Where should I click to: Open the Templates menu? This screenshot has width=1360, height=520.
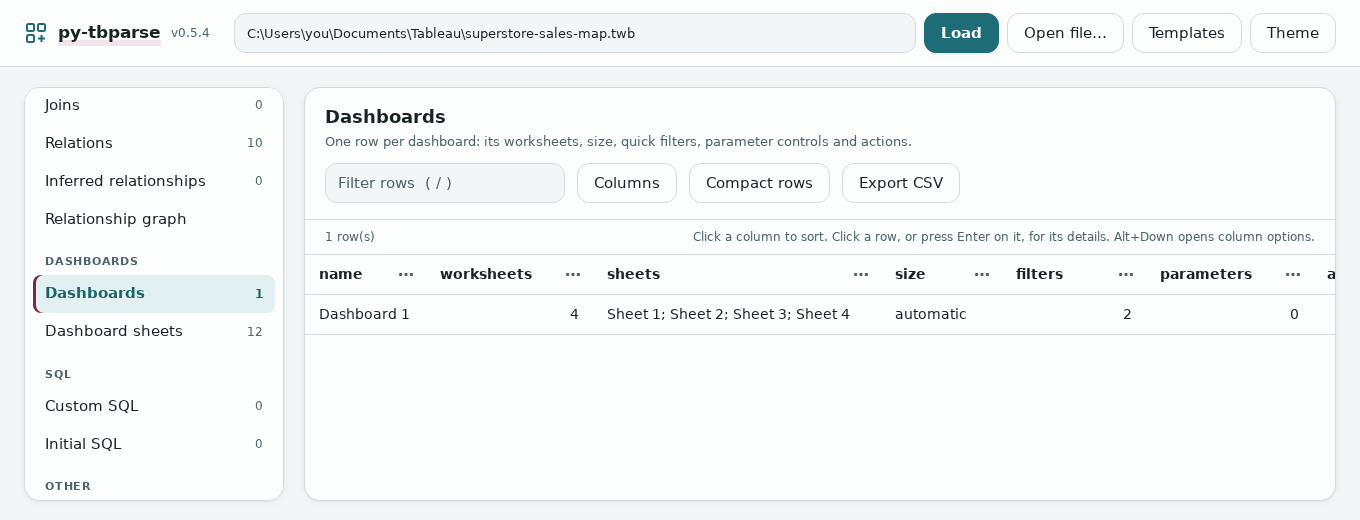(x=1187, y=33)
